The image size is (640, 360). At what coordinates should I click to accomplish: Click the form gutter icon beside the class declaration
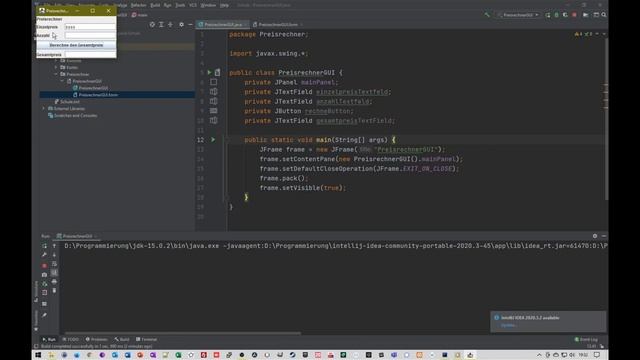(x=218, y=72)
